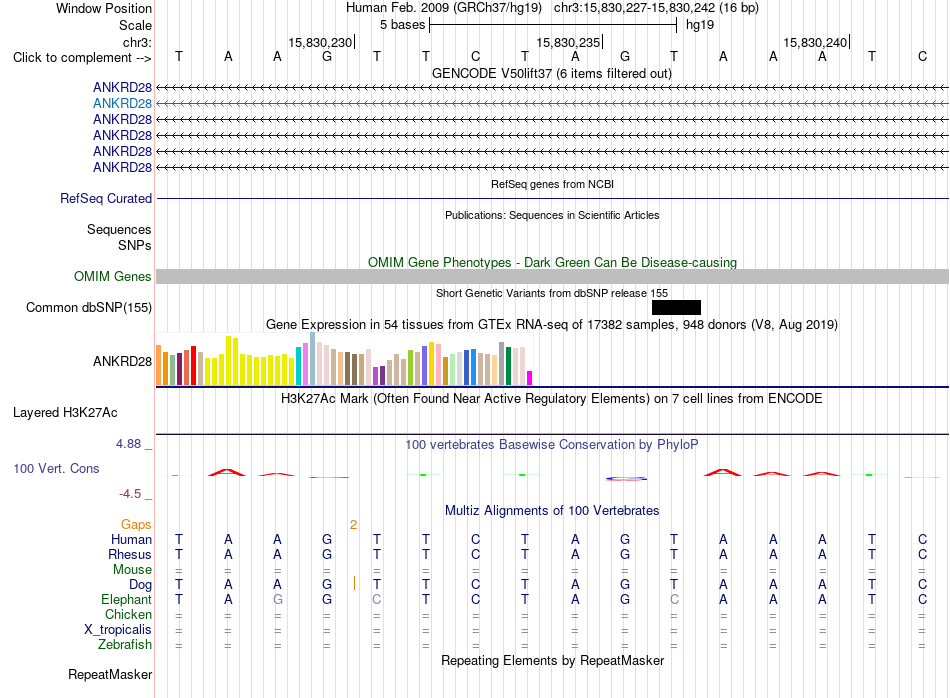Click the GENCODE V50lift37 track title
The width and height of the screenshot is (950, 698).
551,73
